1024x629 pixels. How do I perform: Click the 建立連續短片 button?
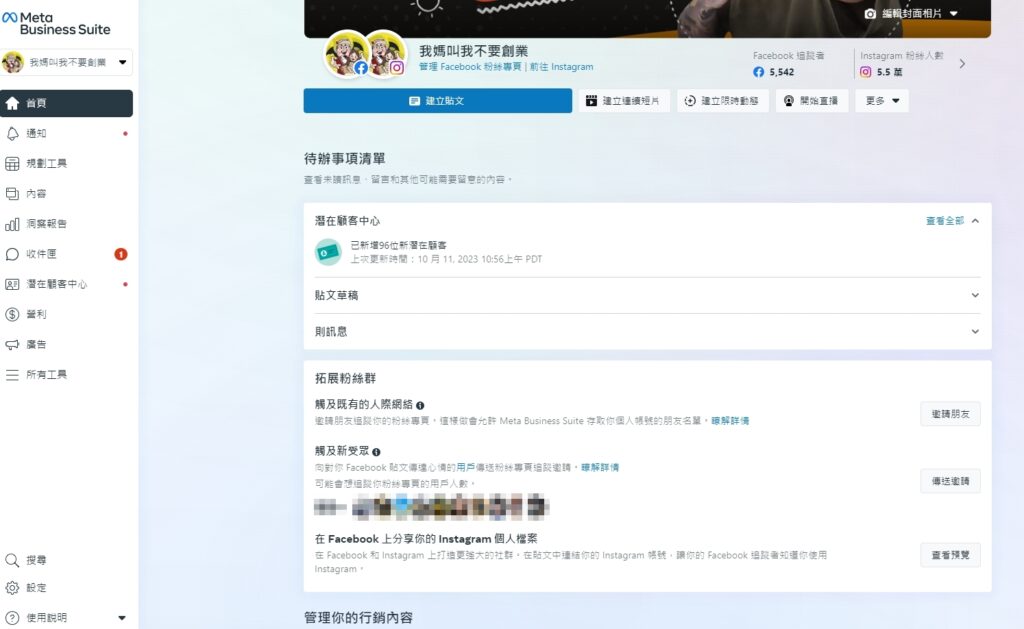coord(624,101)
